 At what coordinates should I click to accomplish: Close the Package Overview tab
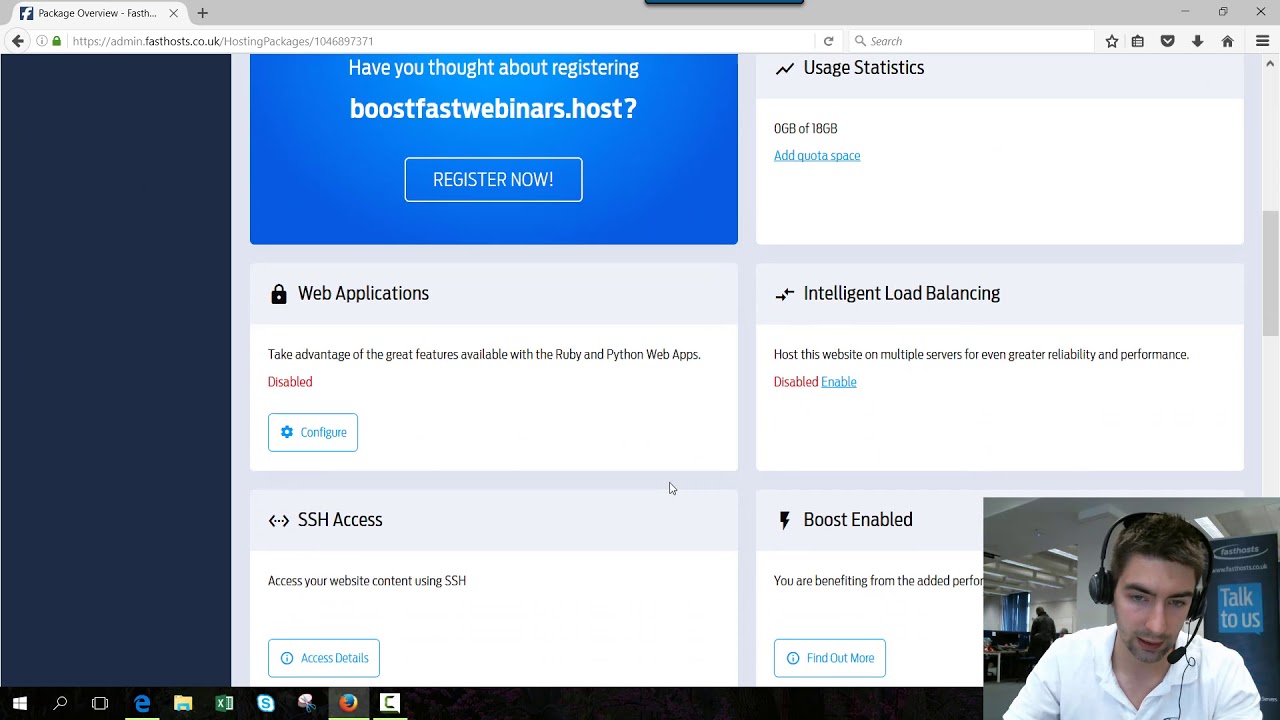coord(173,13)
